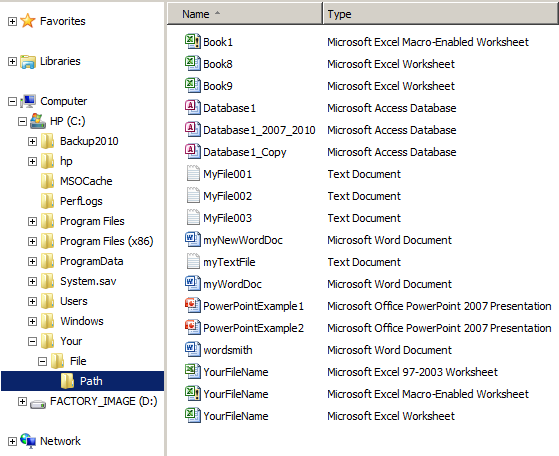Click the Favorites star icon
Image resolution: width=559 pixels, height=456 pixels.
click(x=28, y=21)
